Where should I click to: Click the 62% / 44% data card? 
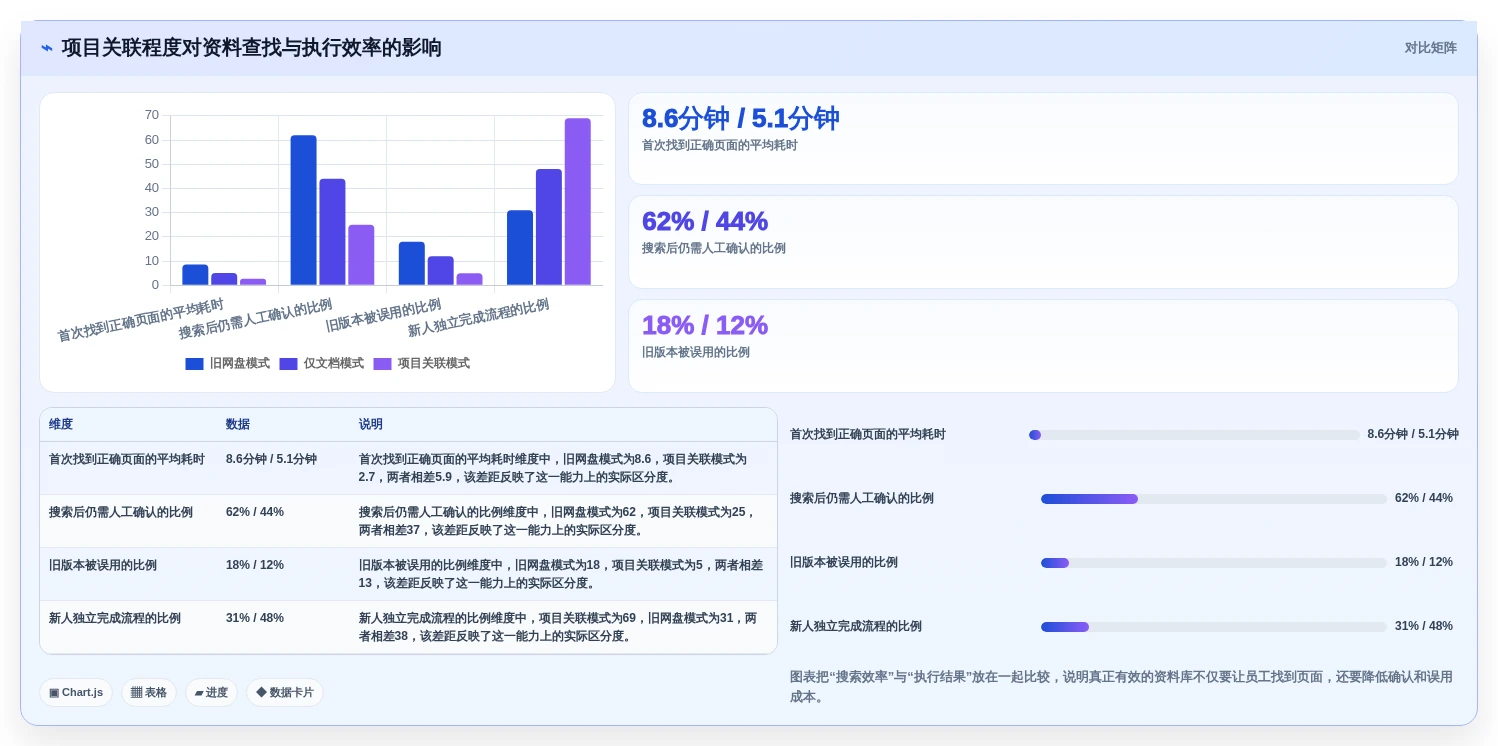(x=1043, y=242)
